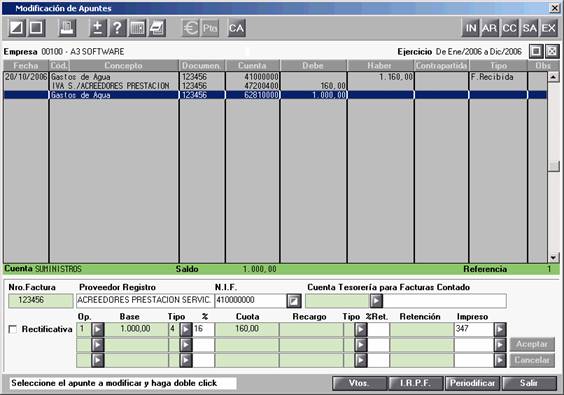Viewport: 564px width, 395px height.
Task: Click the Haber amount 1.160,00
Action: click(x=381, y=77)
